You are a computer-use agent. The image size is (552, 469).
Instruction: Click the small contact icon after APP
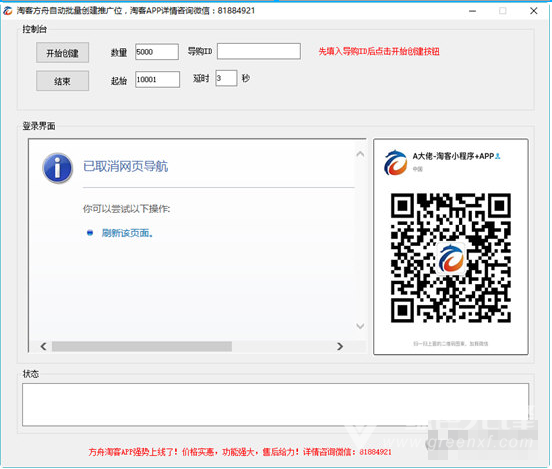(x=498, y=156)
